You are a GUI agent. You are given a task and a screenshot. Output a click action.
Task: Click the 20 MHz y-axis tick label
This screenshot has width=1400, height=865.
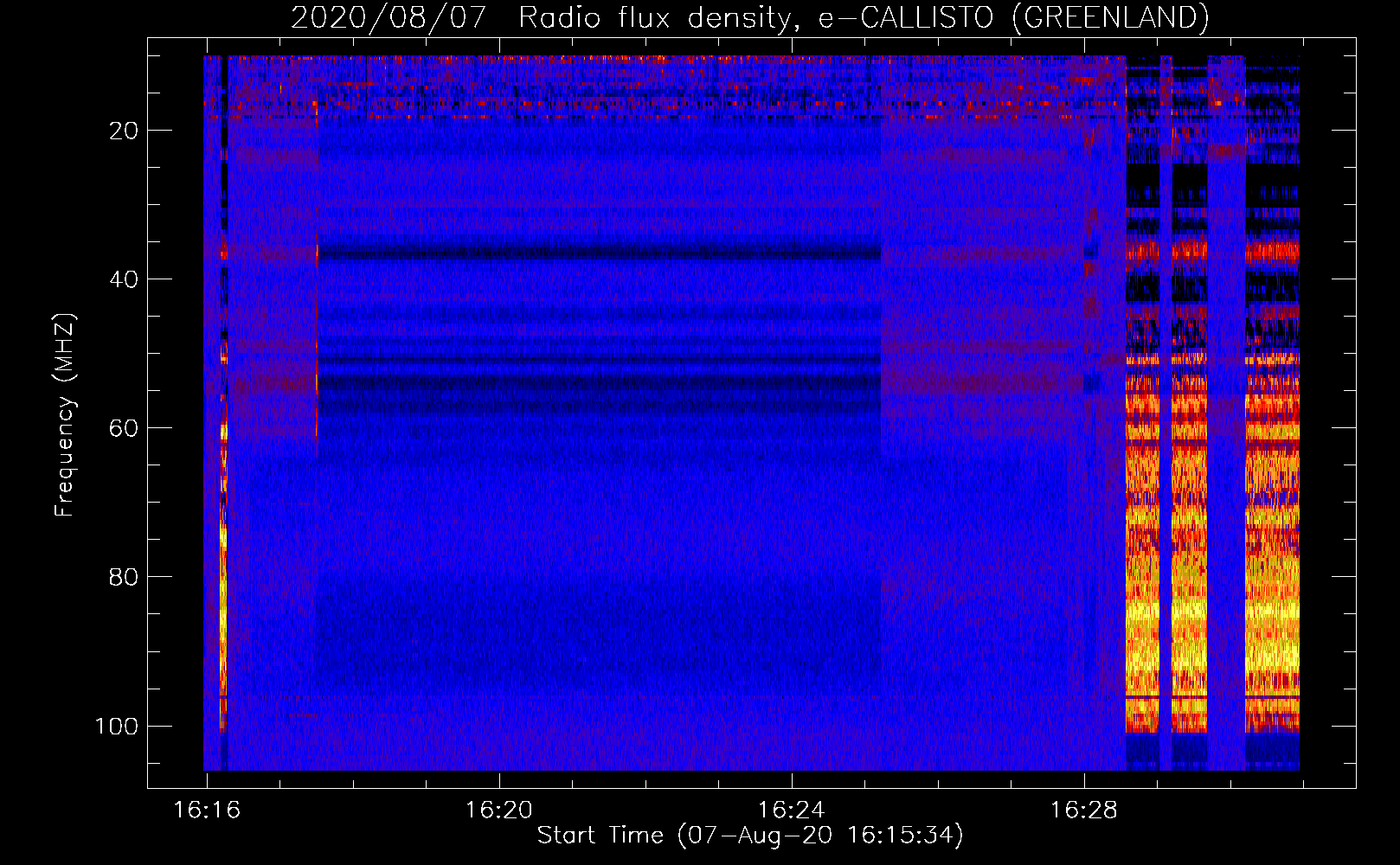click(124, 131)
